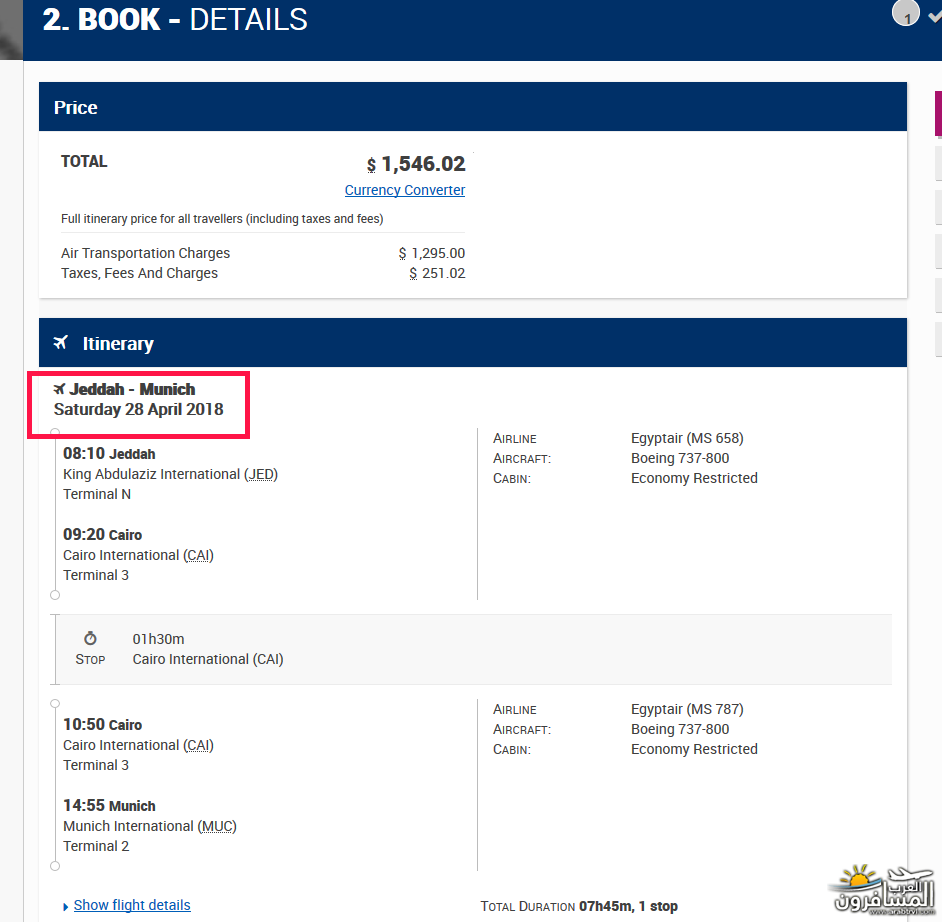Click the plane icon beside Jeddah - Munich
This screenshot has width=942, height=922.
coord(59,389)
